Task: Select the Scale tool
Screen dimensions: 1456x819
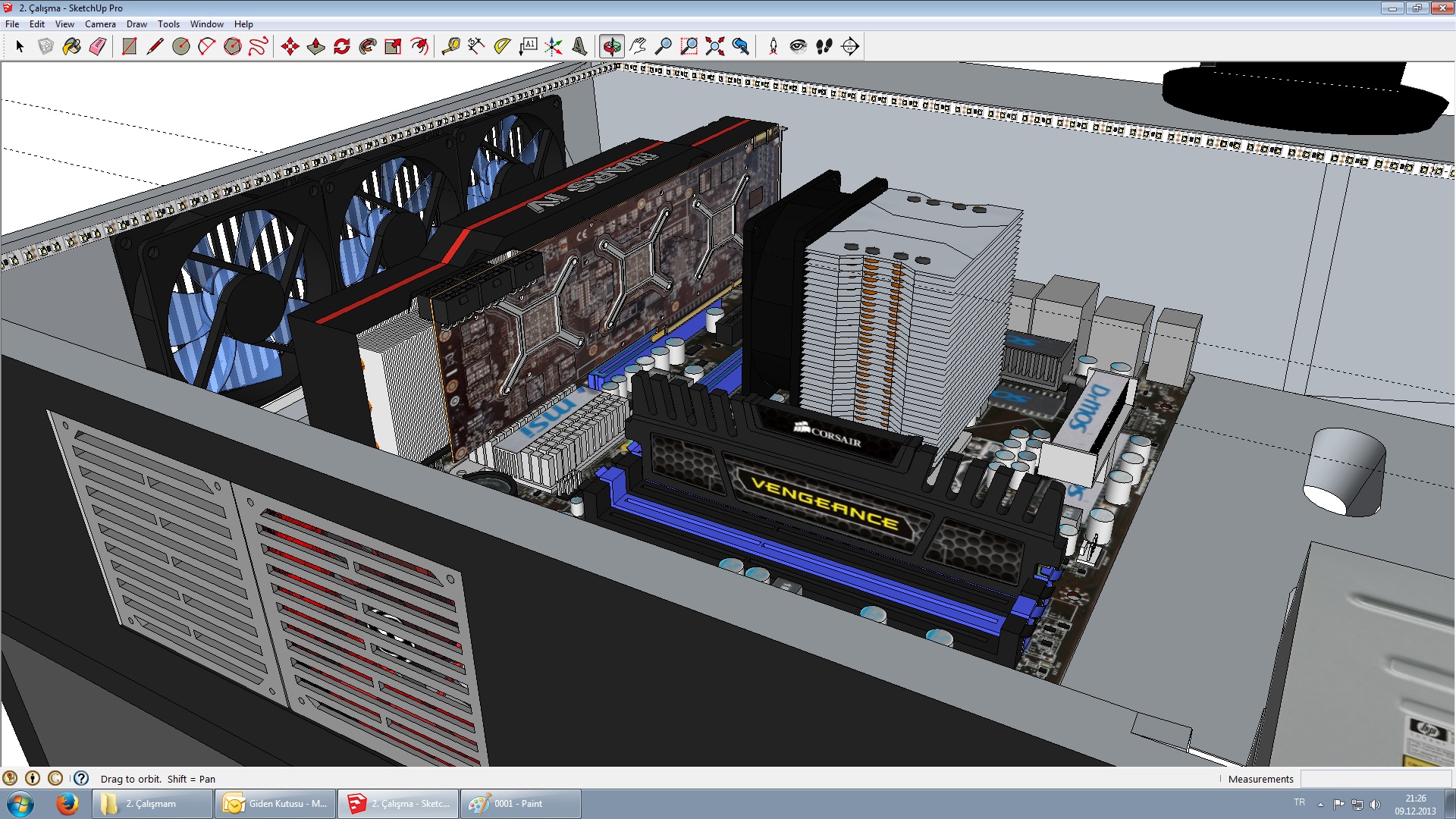Action: 394,46
